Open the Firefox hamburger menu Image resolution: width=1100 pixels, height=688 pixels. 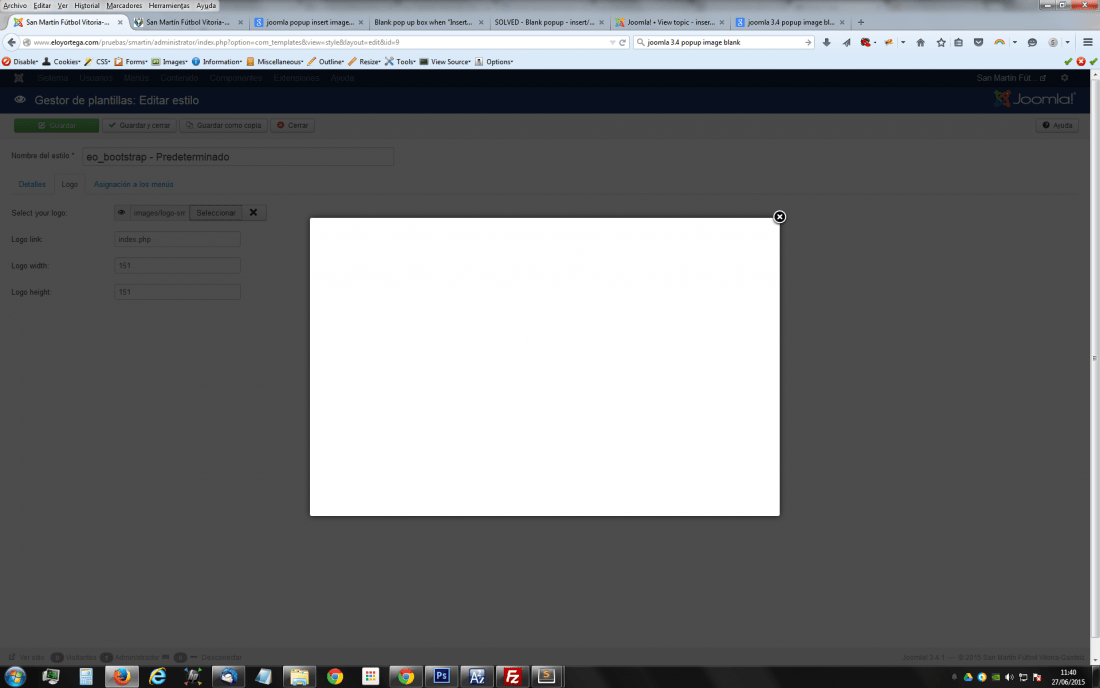[1087, 42]
